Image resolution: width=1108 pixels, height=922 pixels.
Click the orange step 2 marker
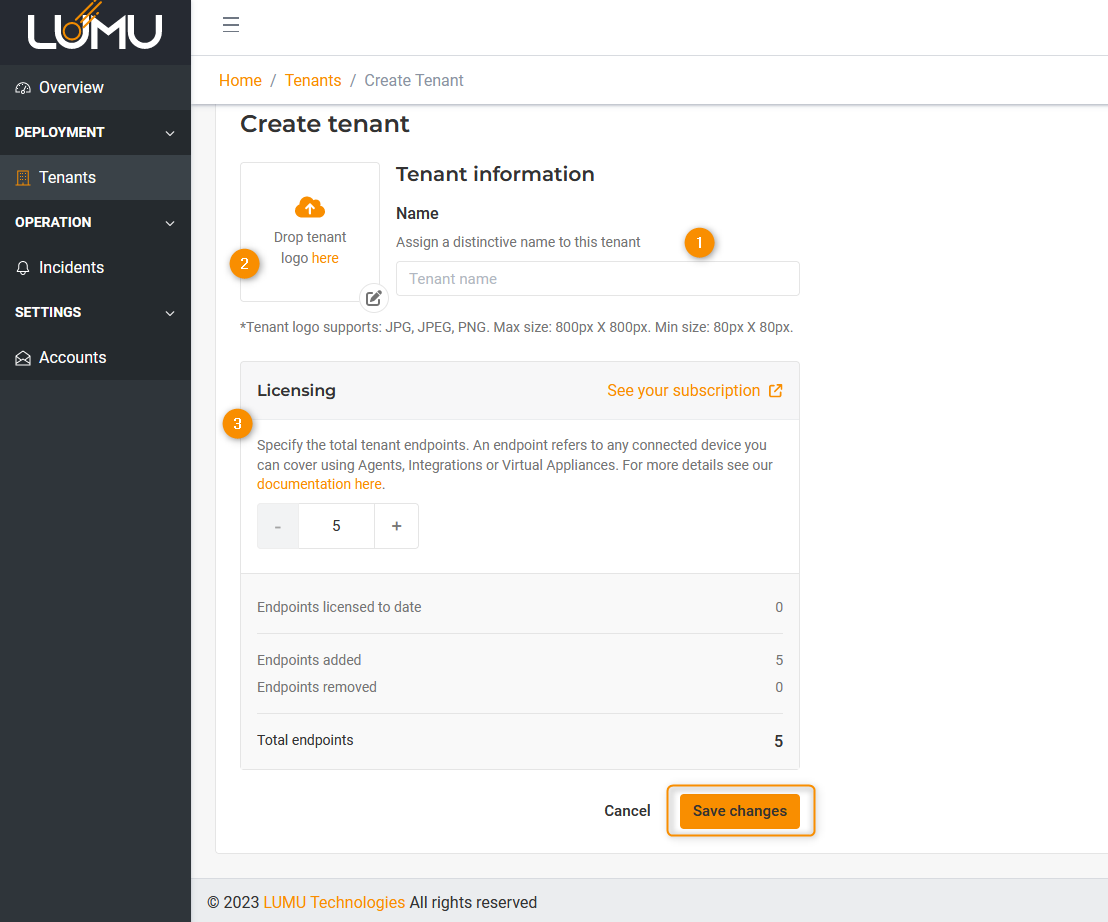(245, 264)
